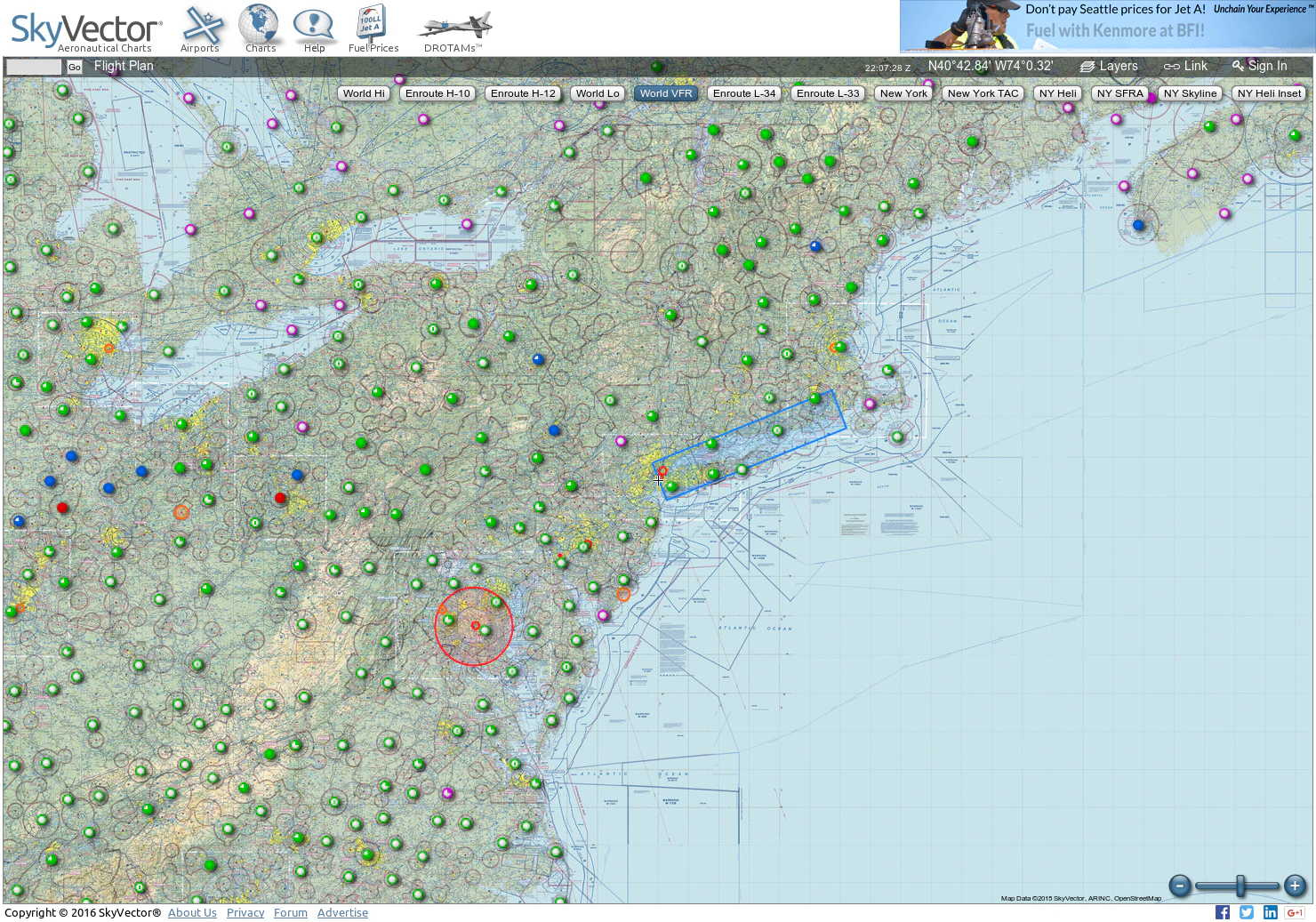Select the Enroute H-12 chart
Image resolution: width=1316 pixels, height=922 pixels.
[523, 93]
